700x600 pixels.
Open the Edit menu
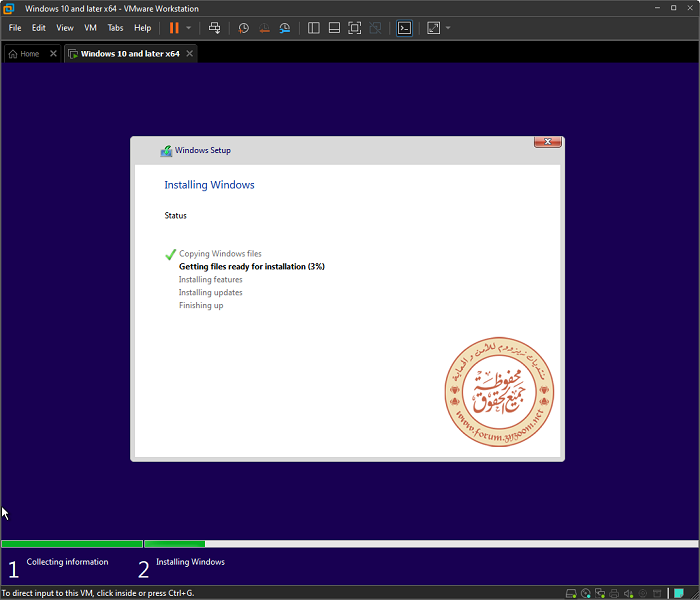point(38,28)
